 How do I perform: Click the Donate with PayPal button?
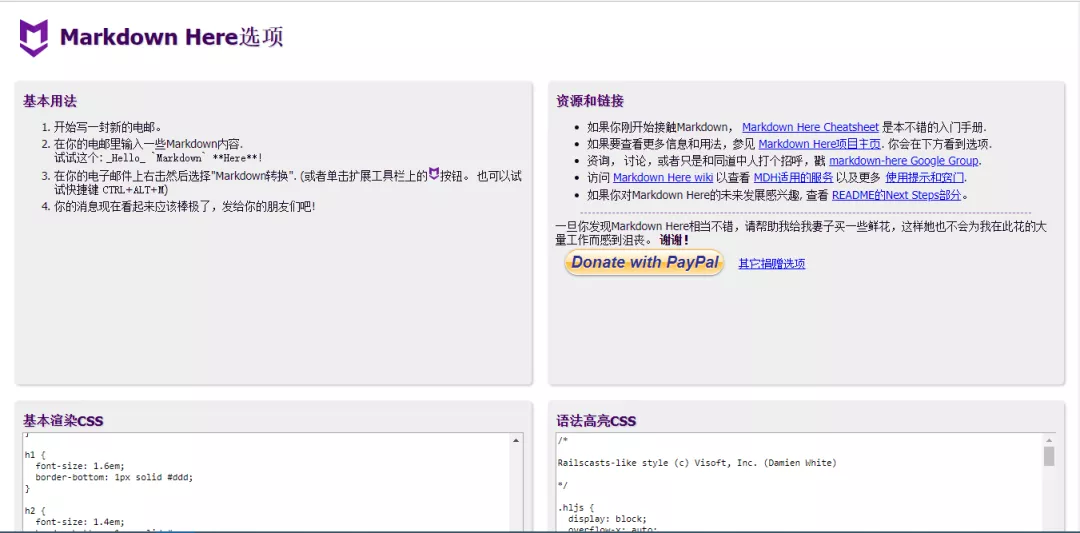pyautogui.click(x=644, y=262)
